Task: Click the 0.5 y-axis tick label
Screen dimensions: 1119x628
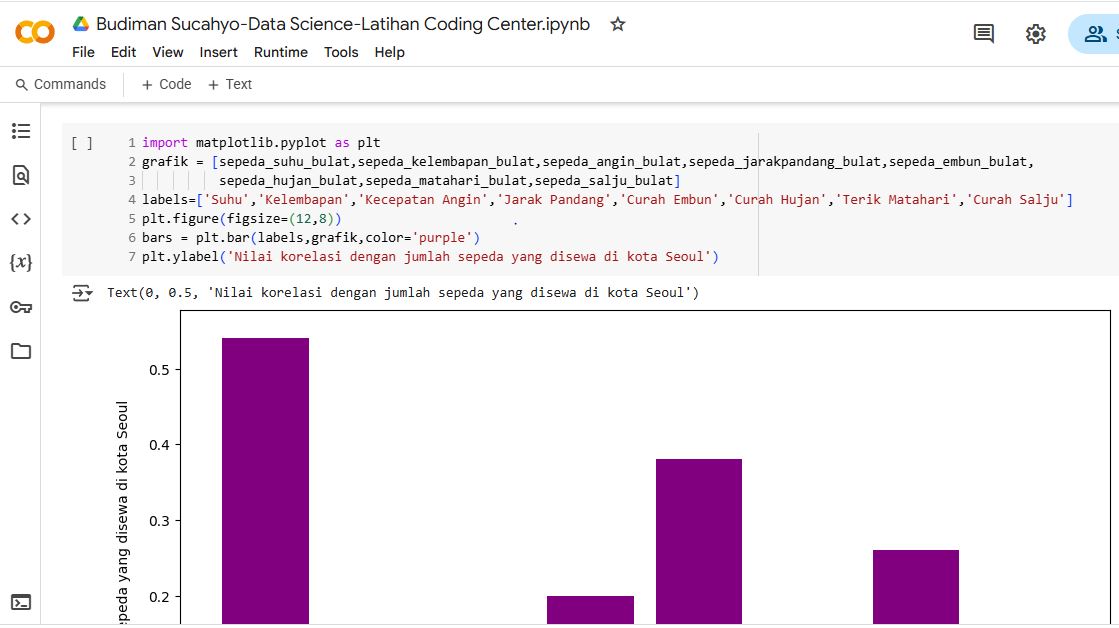Action: tap(159, 370)
